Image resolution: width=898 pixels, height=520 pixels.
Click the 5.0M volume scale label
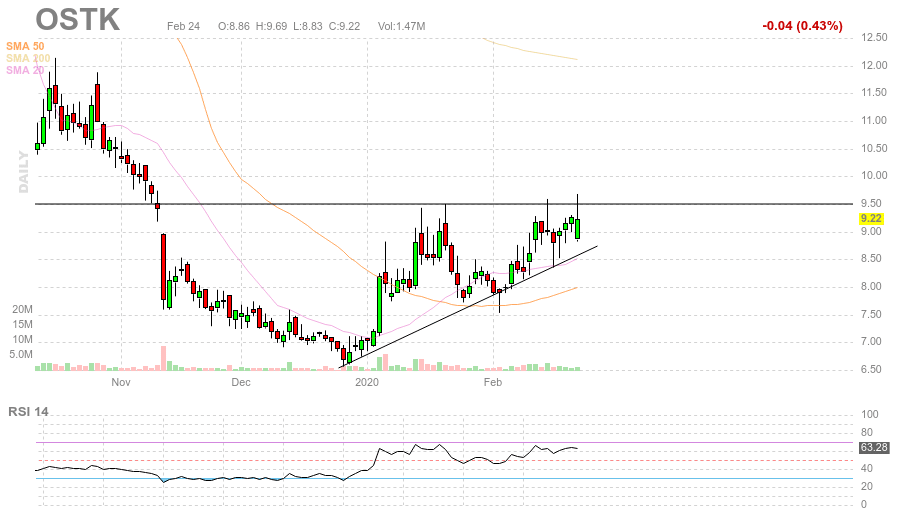(x=21, y=354)
